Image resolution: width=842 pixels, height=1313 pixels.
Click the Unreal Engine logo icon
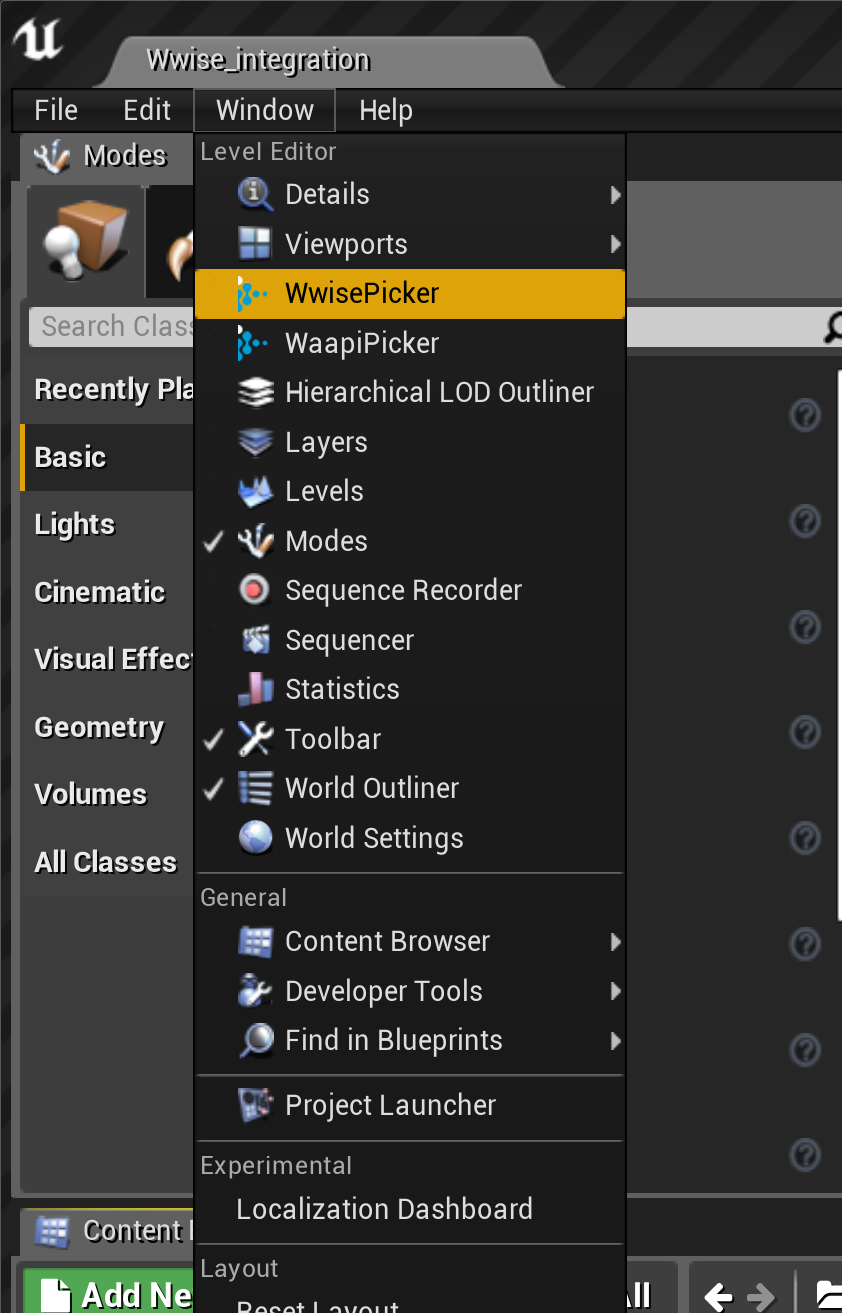point(36,42)
